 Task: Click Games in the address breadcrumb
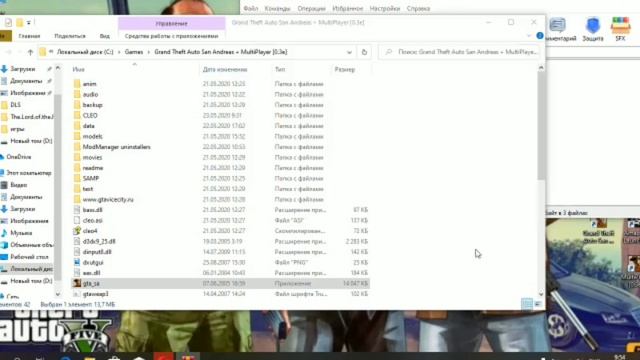coord(134,52)
